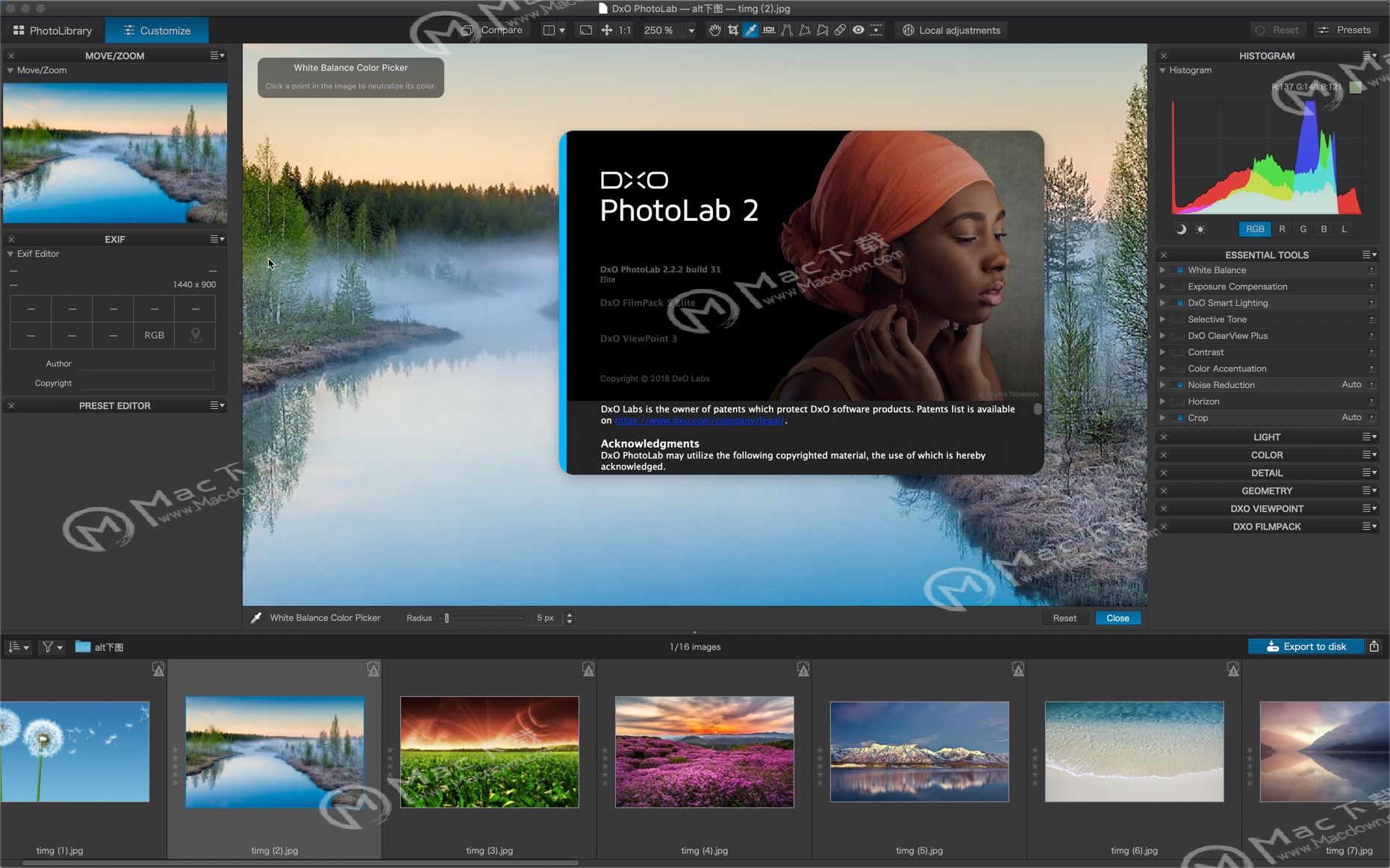Switch to the Customize tab
Screen dimensions: 1390x868
157,31
